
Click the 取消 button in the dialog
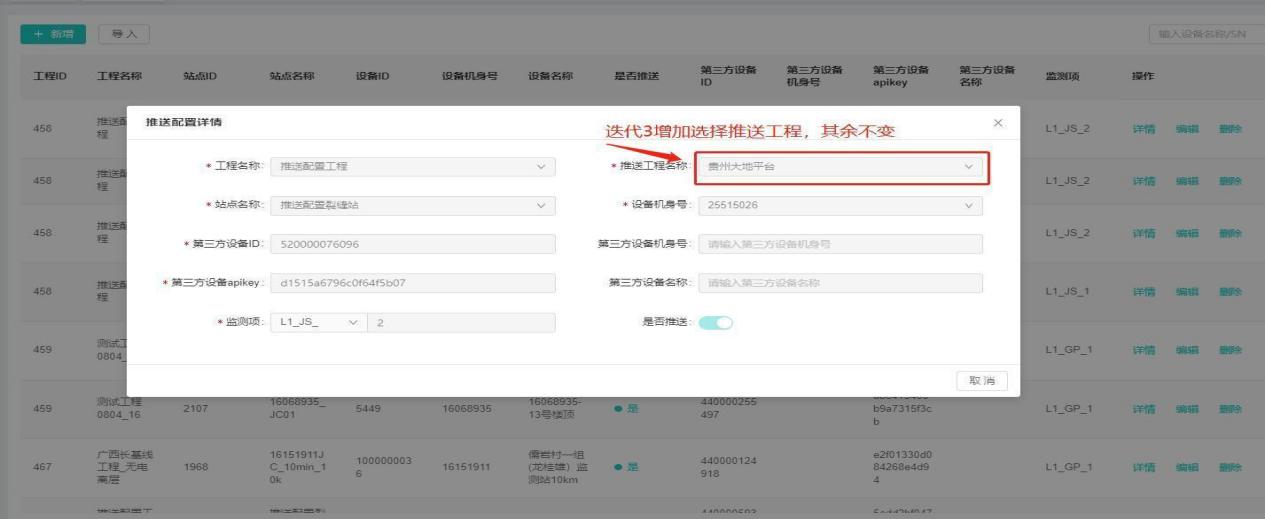[981, 381]
